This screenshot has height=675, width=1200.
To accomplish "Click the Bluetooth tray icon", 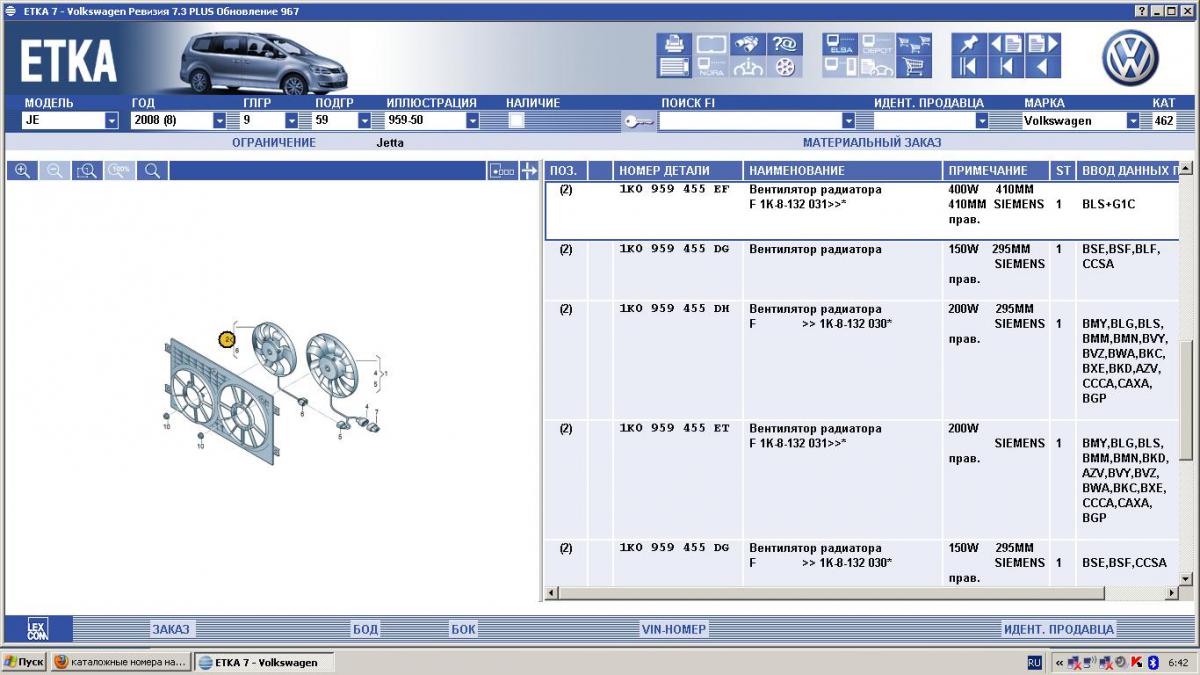I will click(x=1151, y=662).
